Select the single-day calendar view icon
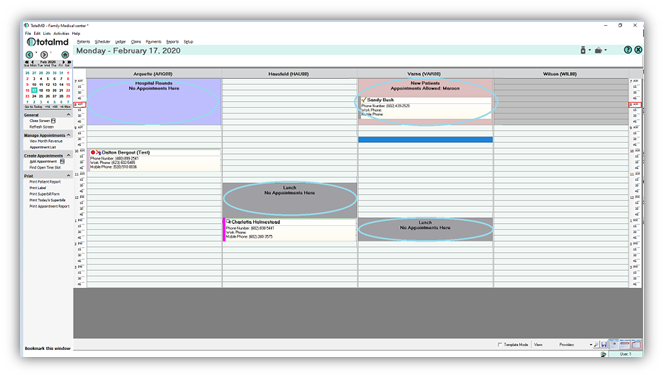 [614, 344]
